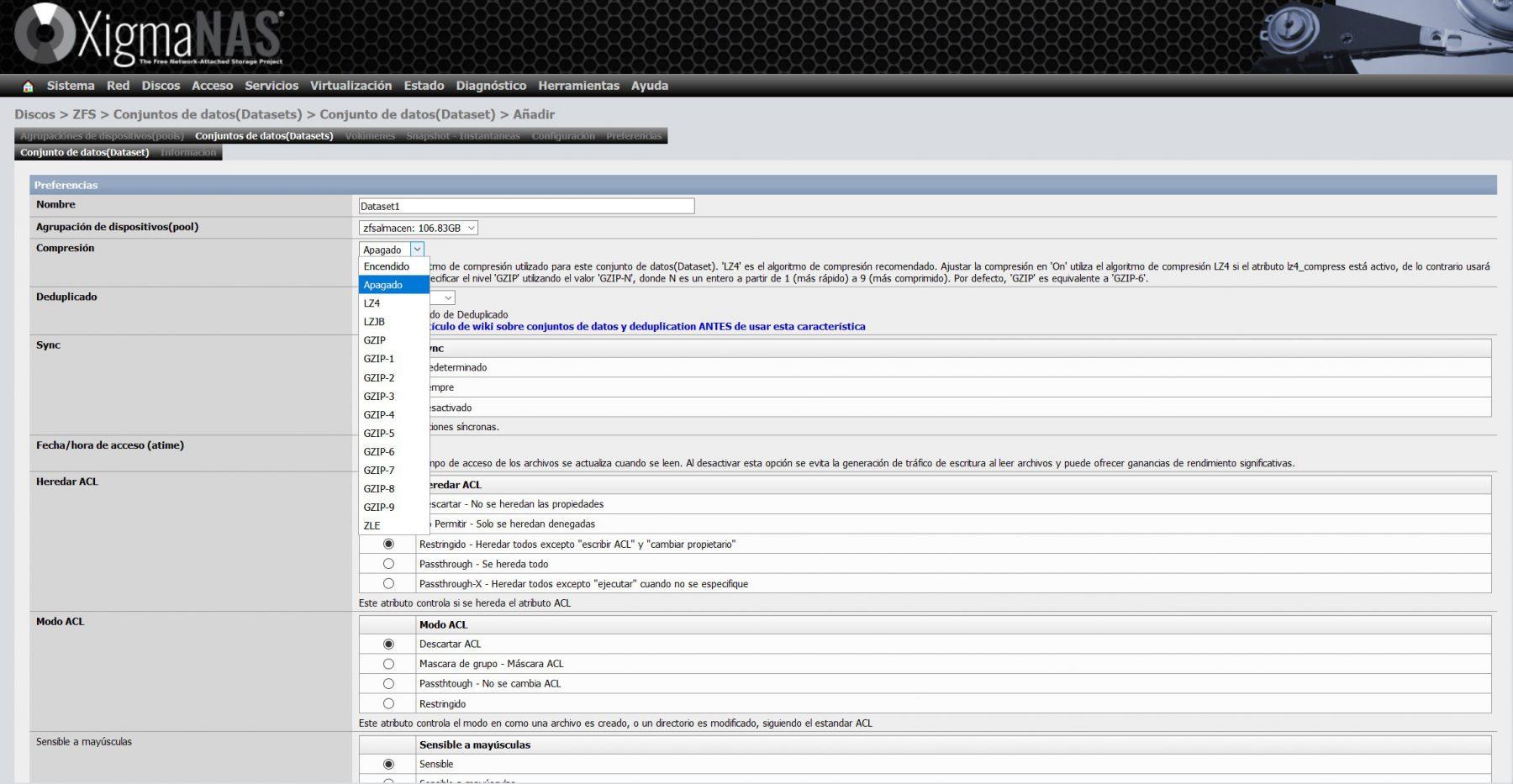
Task: Click the Preferencias section header
Action: [763, 185]
